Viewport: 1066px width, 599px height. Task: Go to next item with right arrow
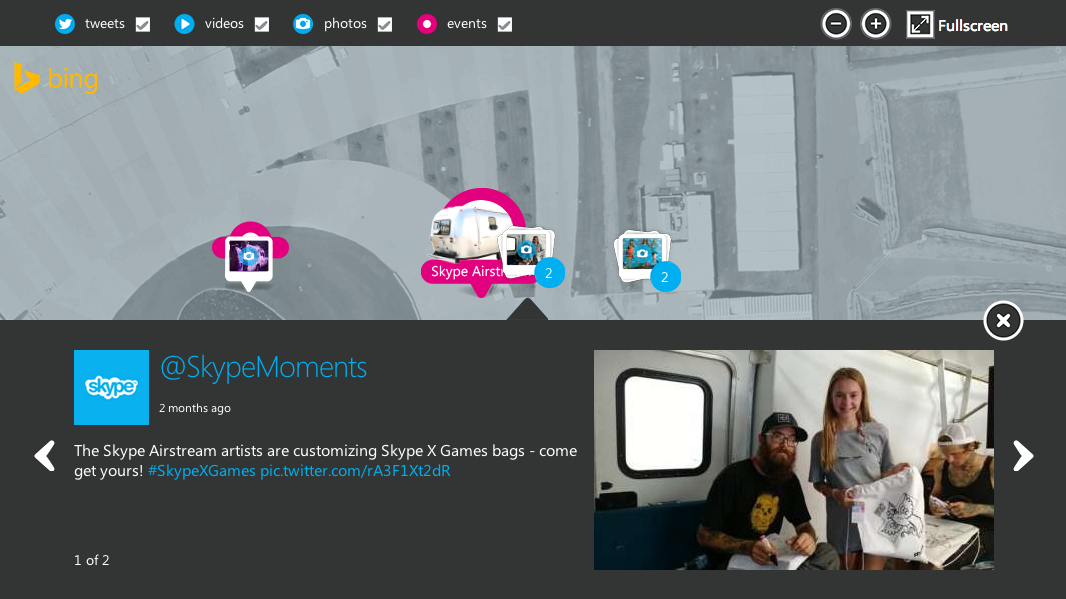pyautogui.click(x=1023, y=456)
